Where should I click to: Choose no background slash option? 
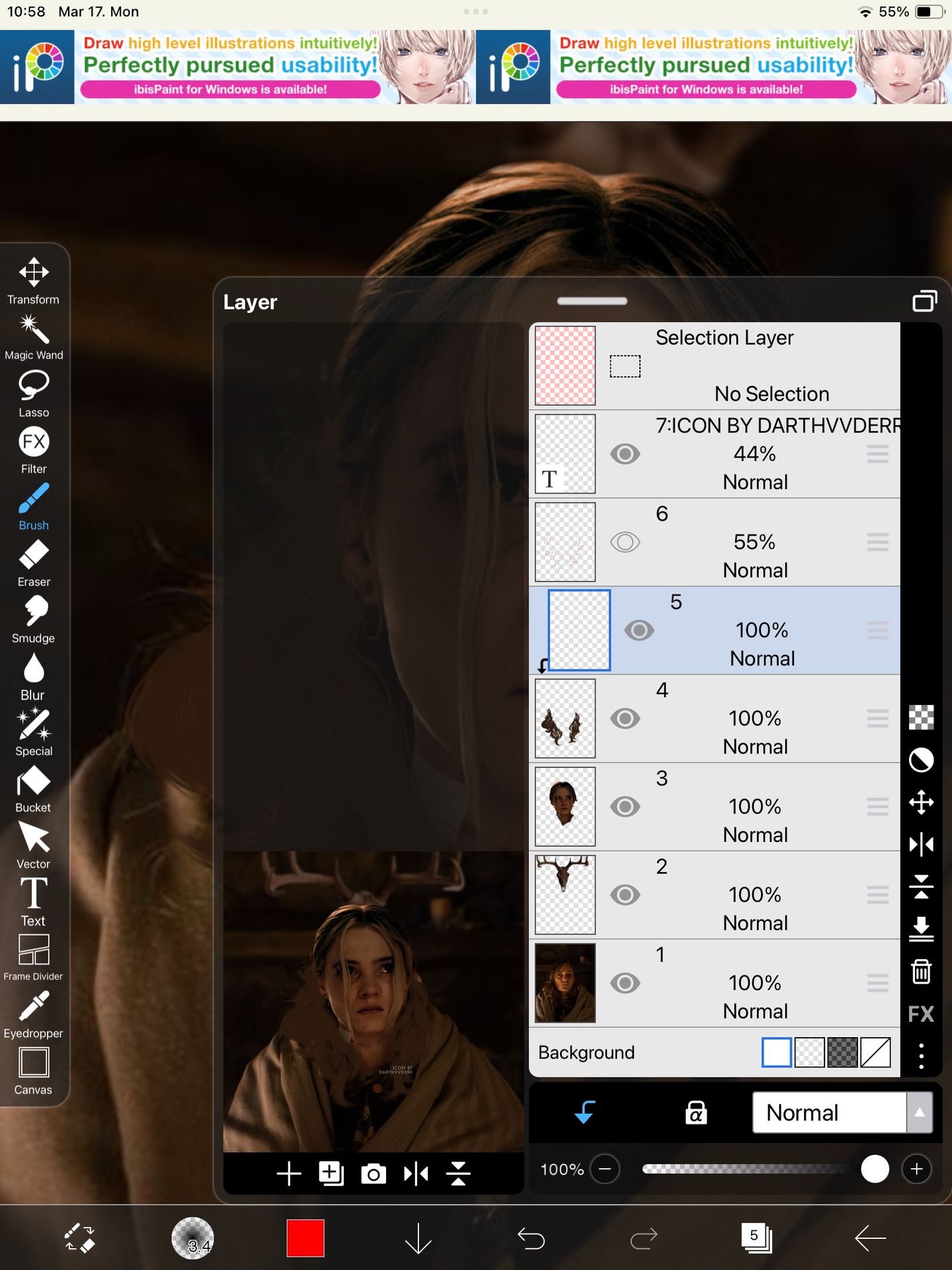pos(876,1052)
